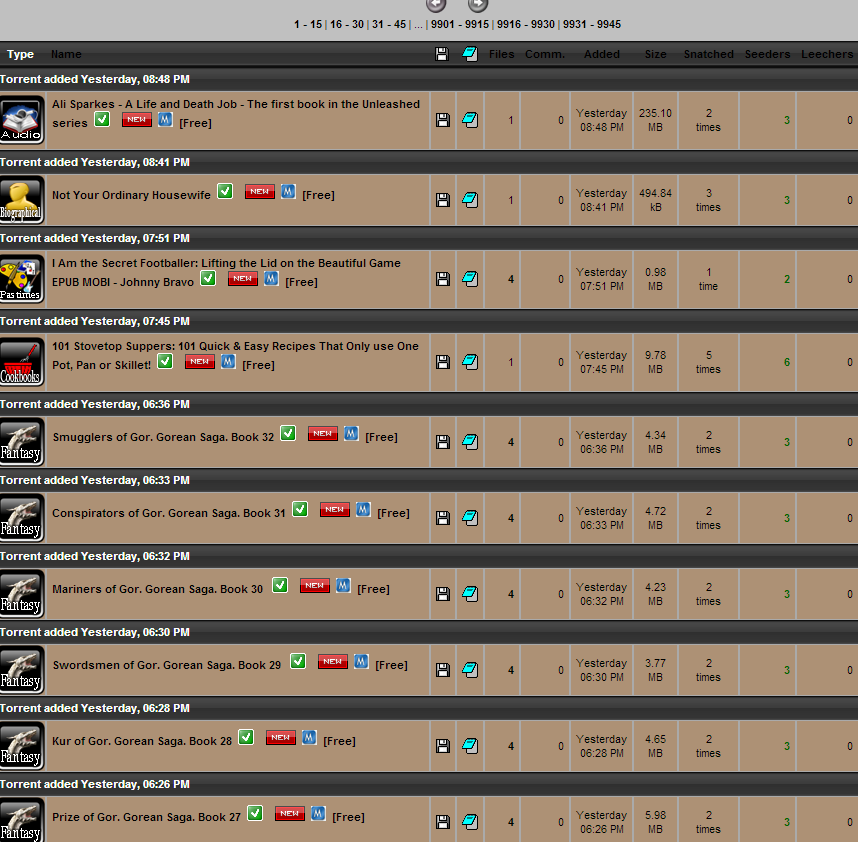Image resolution: width=858 pixels, height=842 pixels.
Task: Click seeders count 6 for 101 Stovetop Suppers
Action: point(787,362)
